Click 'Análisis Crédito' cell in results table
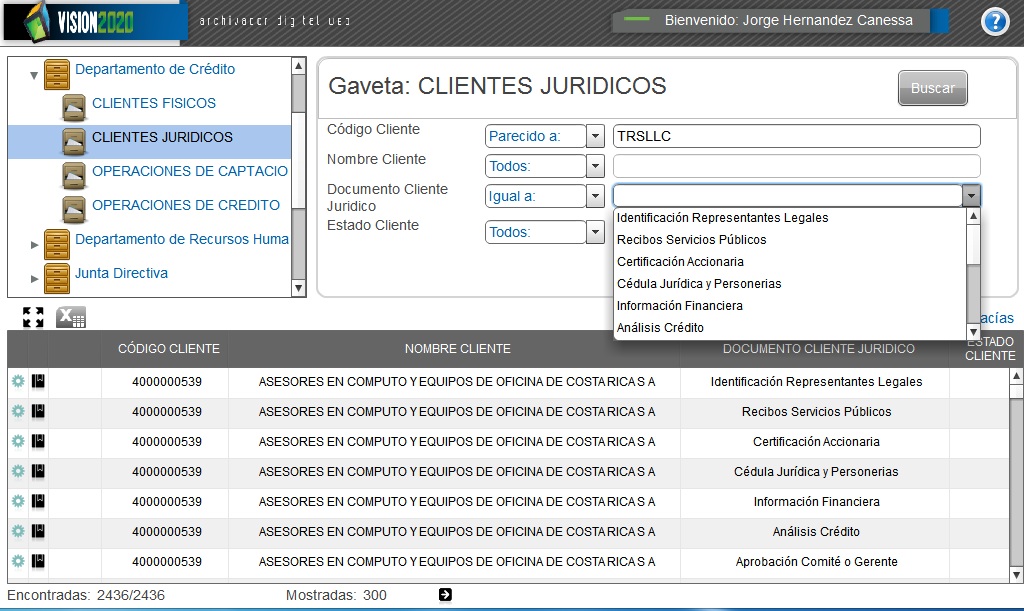The image size is (1024, 611). 816,531
